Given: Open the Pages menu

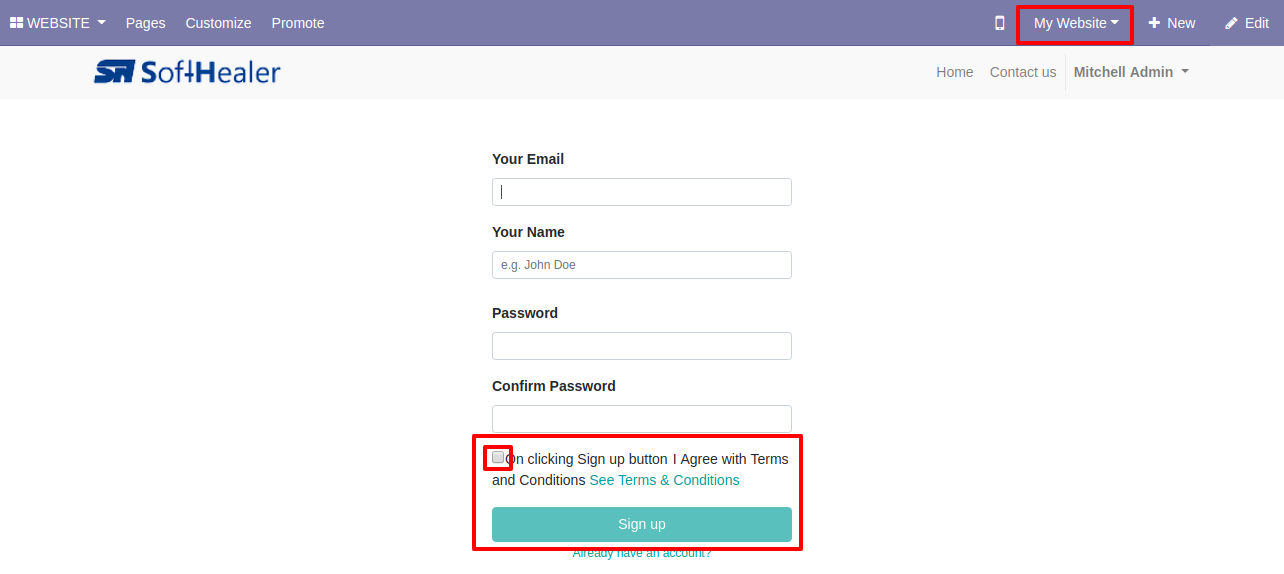Looking at the screenshot, I should 146,23.
